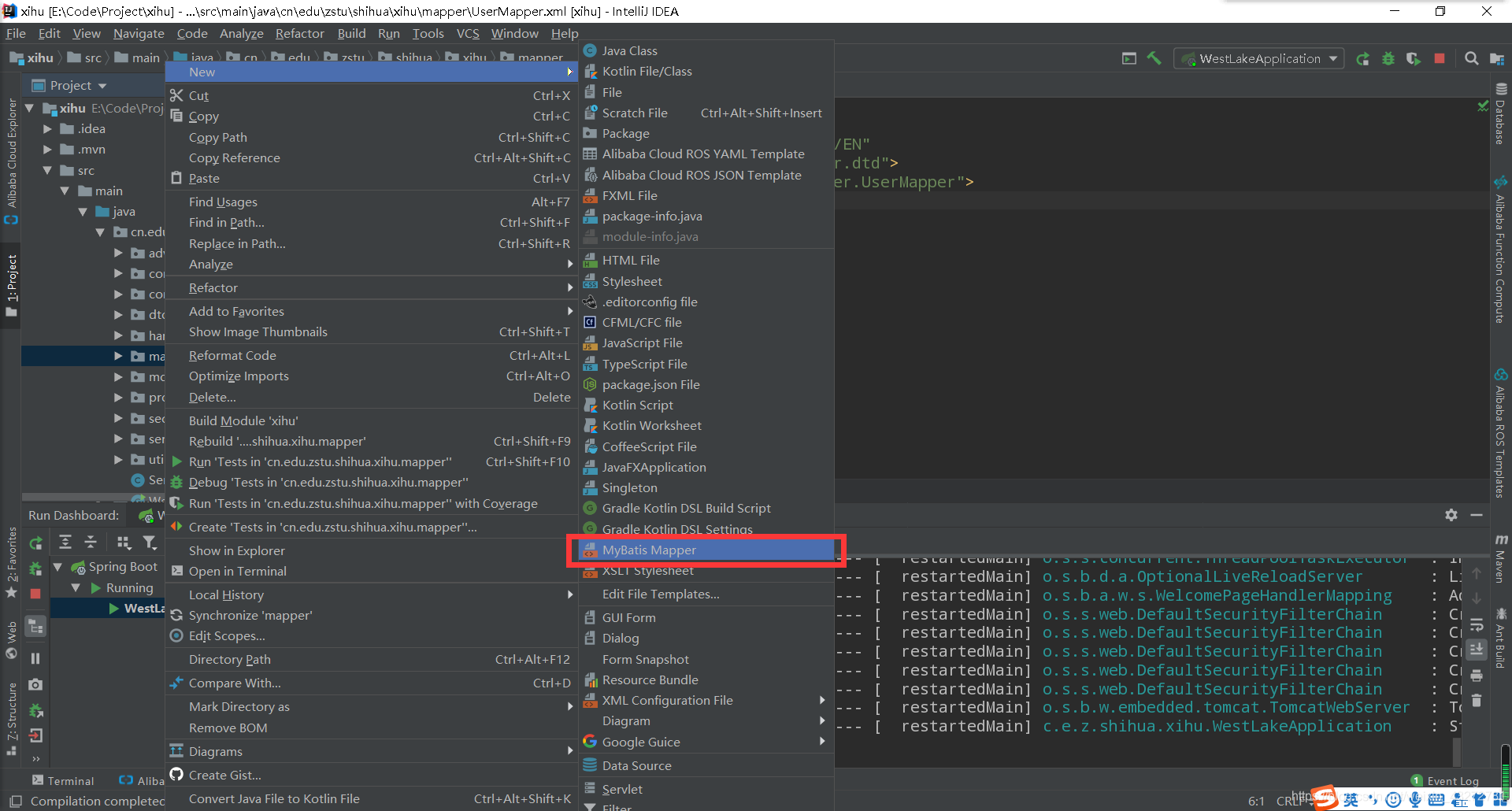
Task: Open the Navigate menu
Action: pyautogui.click(x=139, y=33)
